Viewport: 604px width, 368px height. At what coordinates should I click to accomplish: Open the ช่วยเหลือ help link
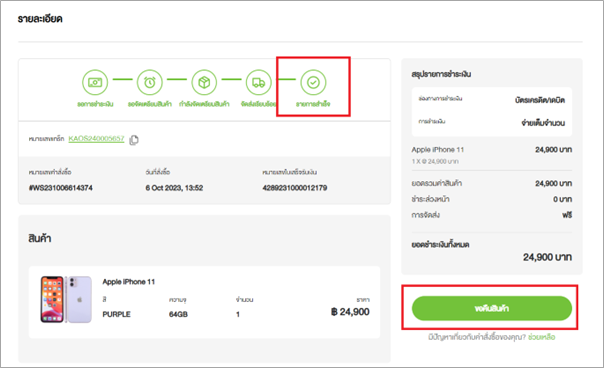click(x=541, y=337)
